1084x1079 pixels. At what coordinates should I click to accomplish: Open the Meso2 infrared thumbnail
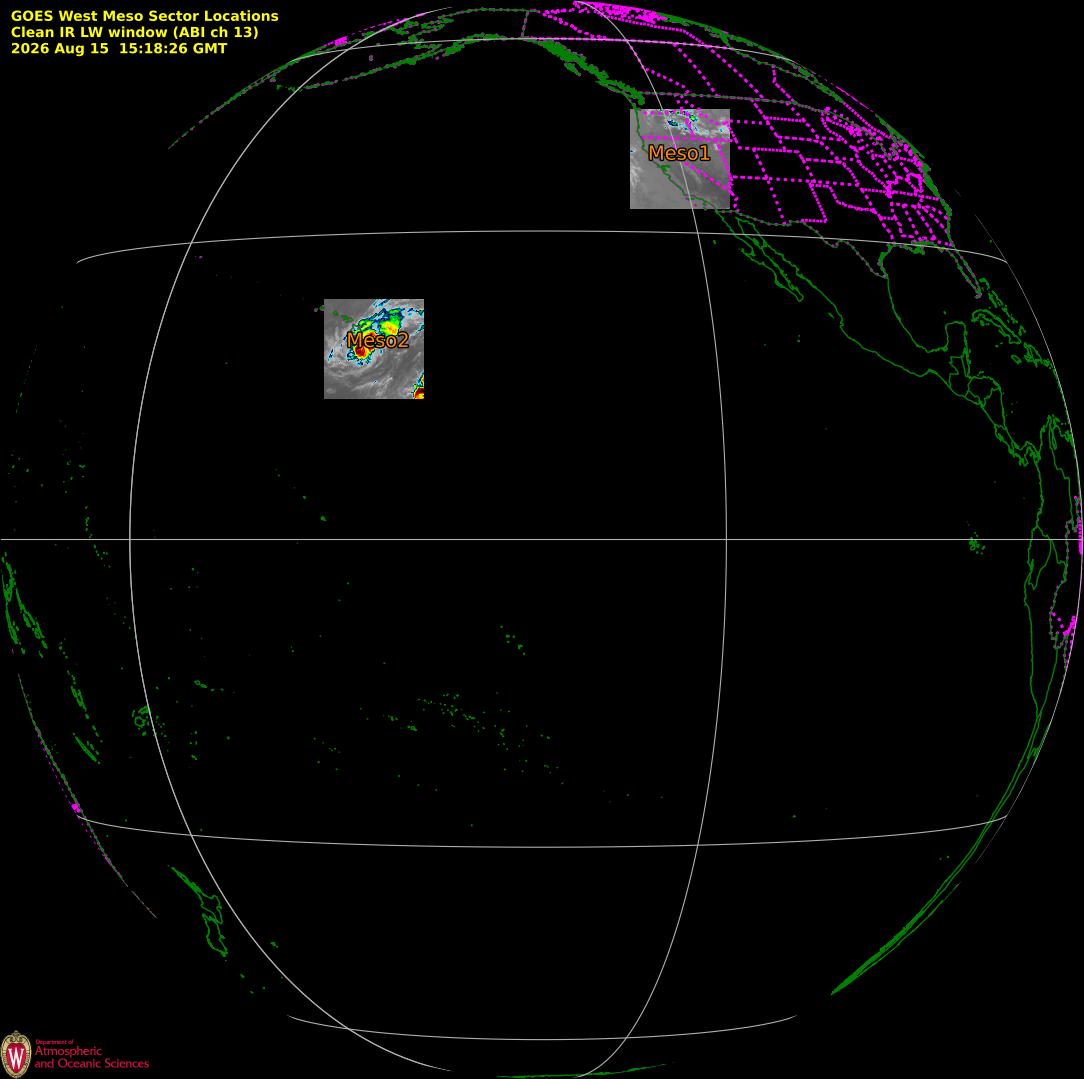[x=374, y=348]
